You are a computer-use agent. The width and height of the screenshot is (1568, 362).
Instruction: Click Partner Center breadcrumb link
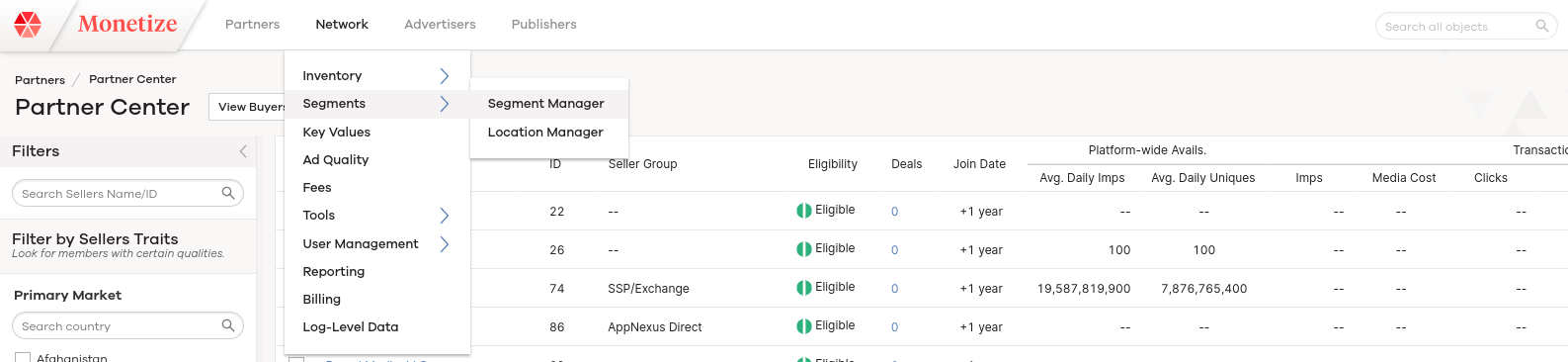tap(132, 79)
